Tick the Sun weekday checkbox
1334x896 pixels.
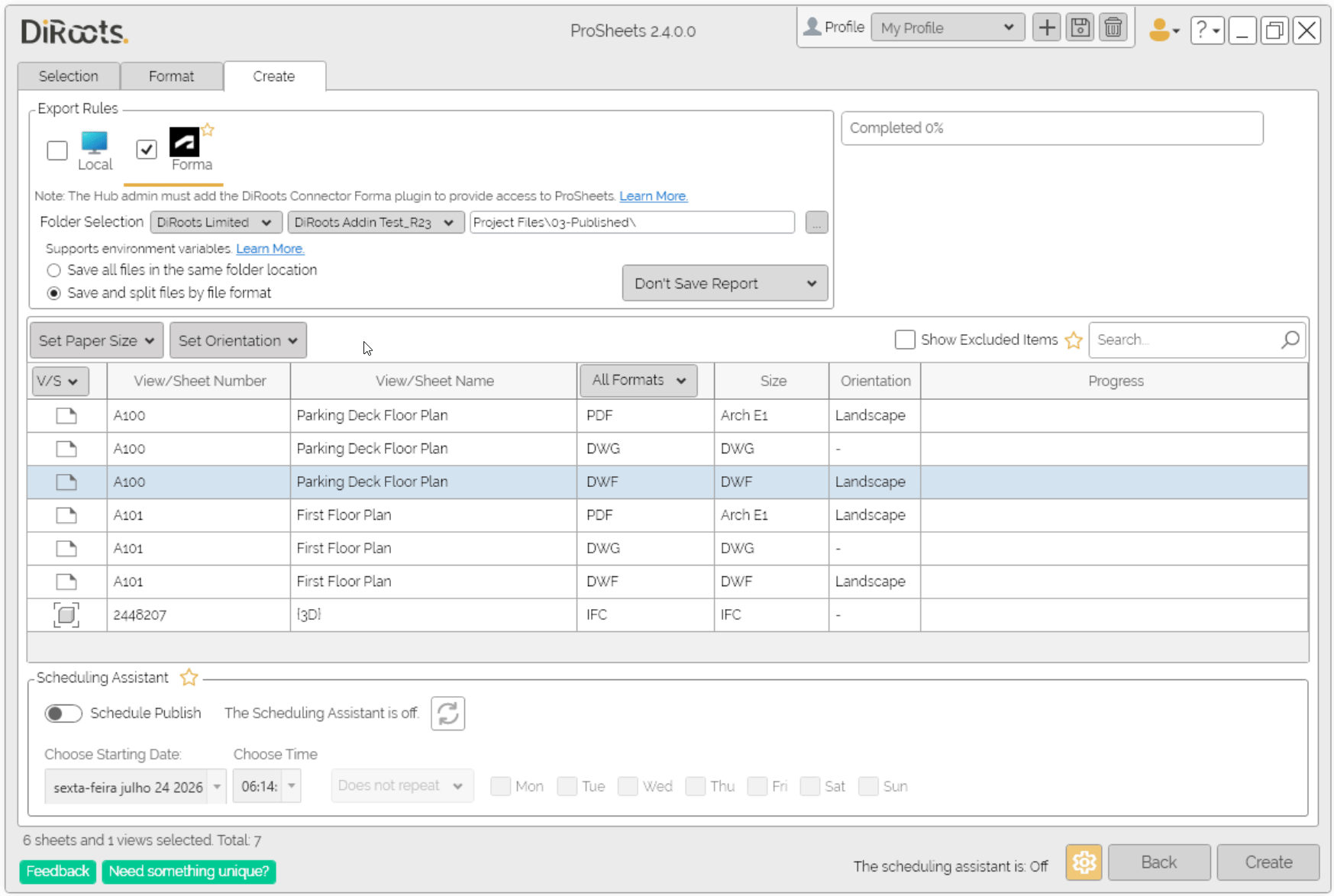pos(868,786)
